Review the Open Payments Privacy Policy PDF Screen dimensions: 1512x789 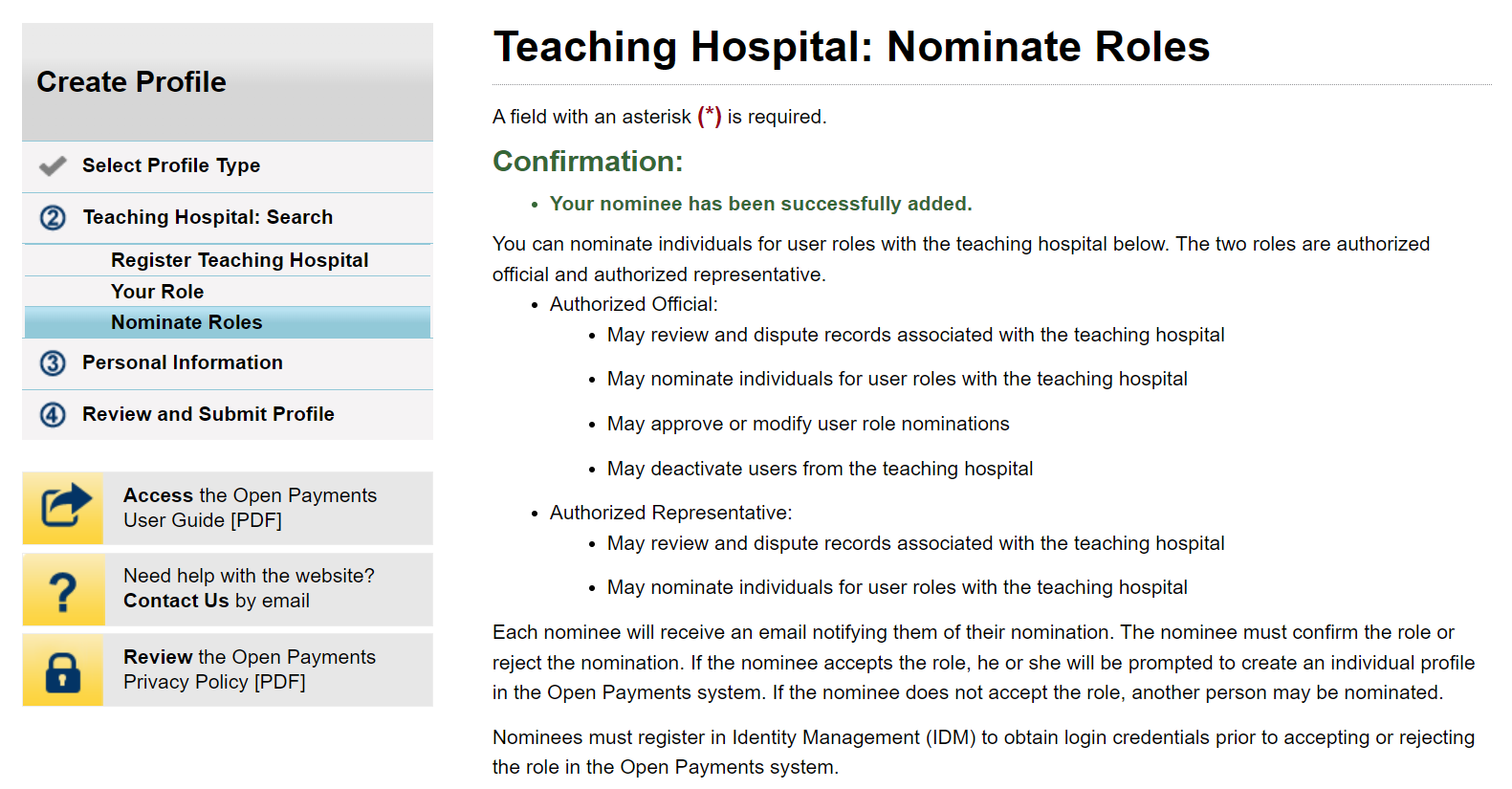(249, 669)
